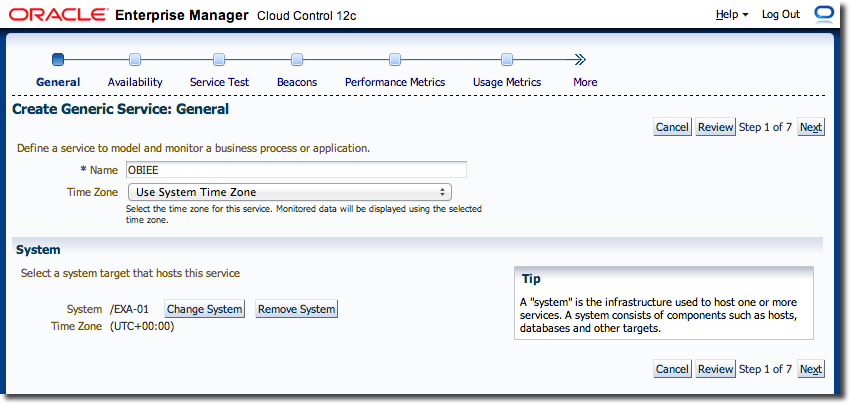
Task: Focus the Name text field containing OBIEE
Action: (296, 170)
